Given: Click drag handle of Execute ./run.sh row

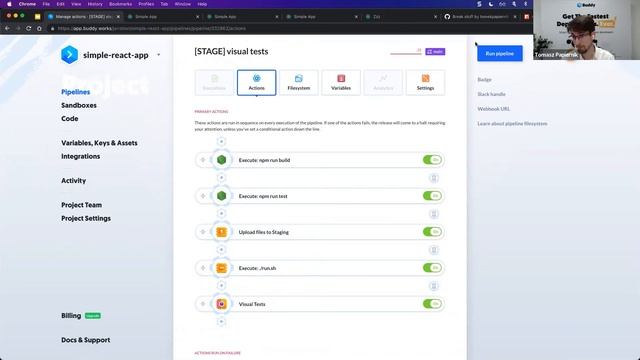Looking at the screenshot, I should 203,268.
